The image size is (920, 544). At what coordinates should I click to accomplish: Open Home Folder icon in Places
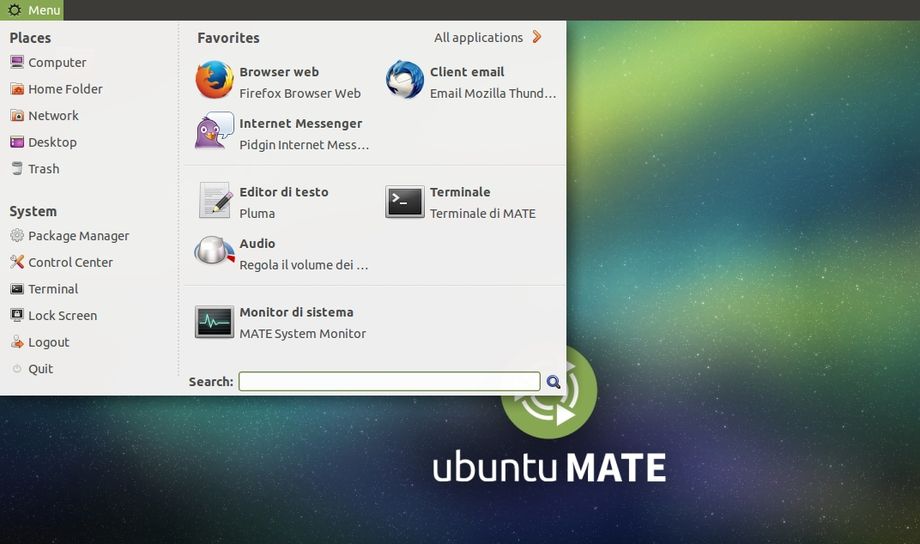click(17, 89)
